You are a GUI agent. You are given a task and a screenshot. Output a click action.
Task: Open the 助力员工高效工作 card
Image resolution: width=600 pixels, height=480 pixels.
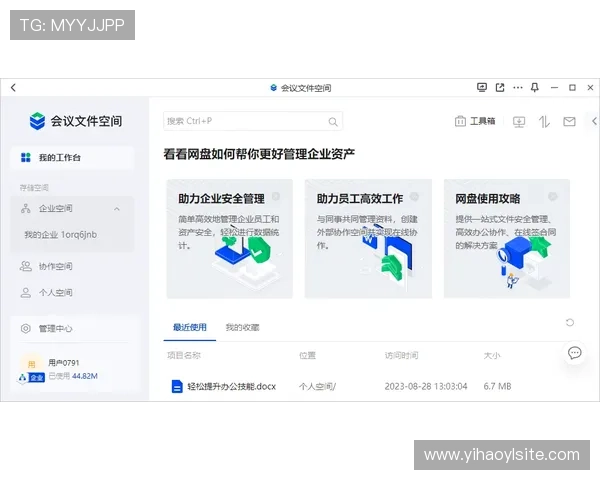[368, 238]
